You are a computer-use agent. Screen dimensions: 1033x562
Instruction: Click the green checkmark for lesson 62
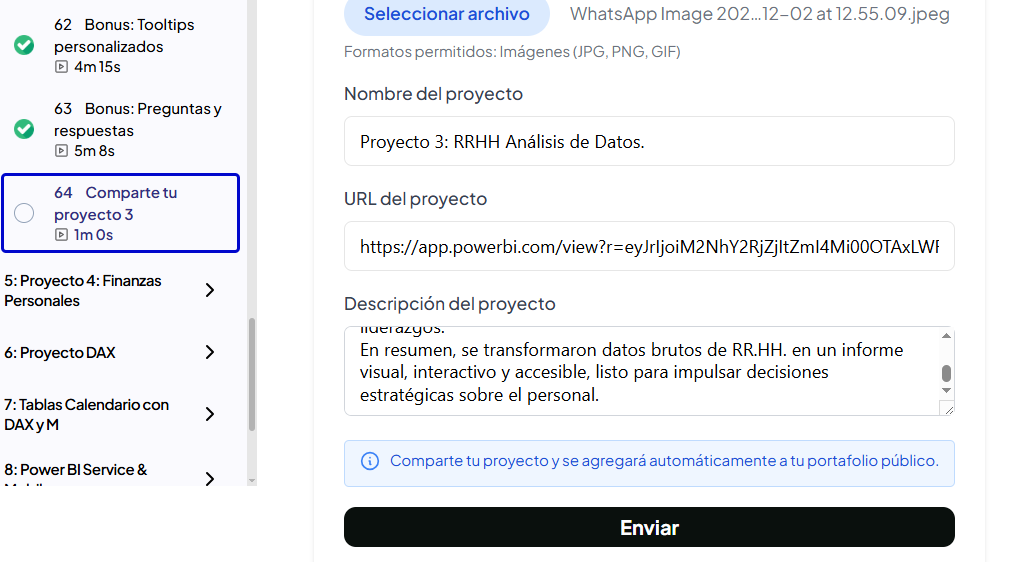coord(24,45)
